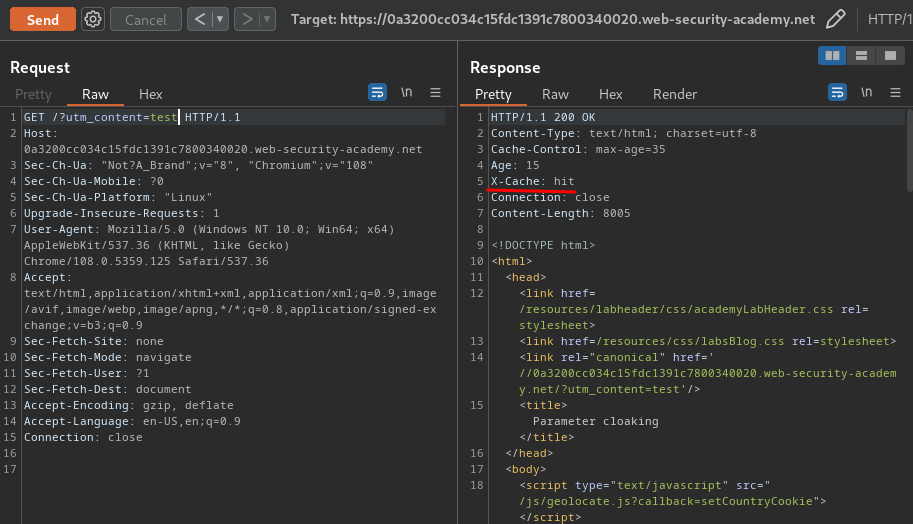Click the Sec-Ch-Ua-Mobile: ?0 header
Screen dimensions: 913x524
click(x=94, y=181)
